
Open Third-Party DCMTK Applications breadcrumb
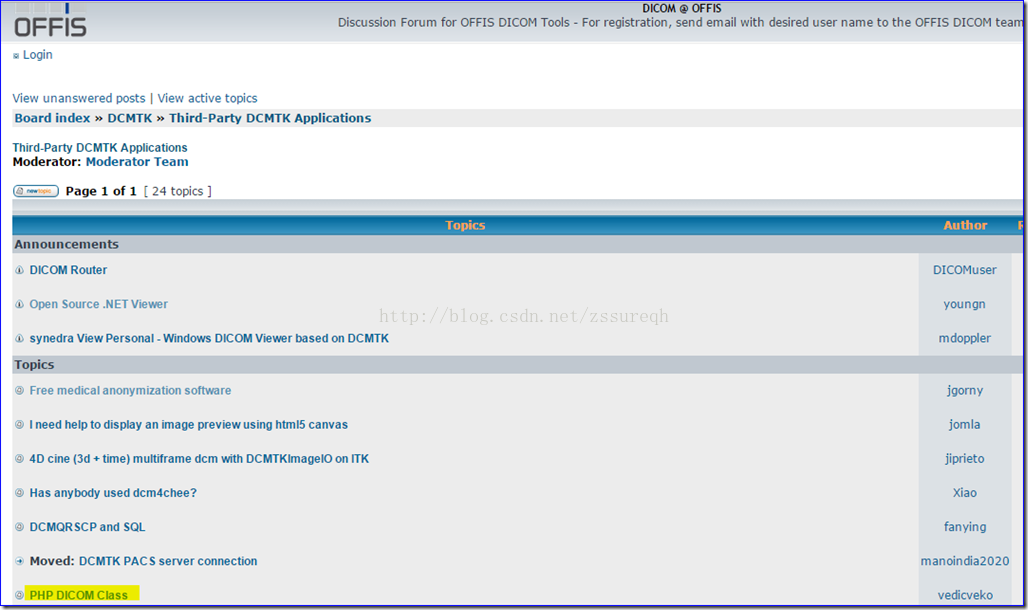pyautogui.click(x=270, y=118)
